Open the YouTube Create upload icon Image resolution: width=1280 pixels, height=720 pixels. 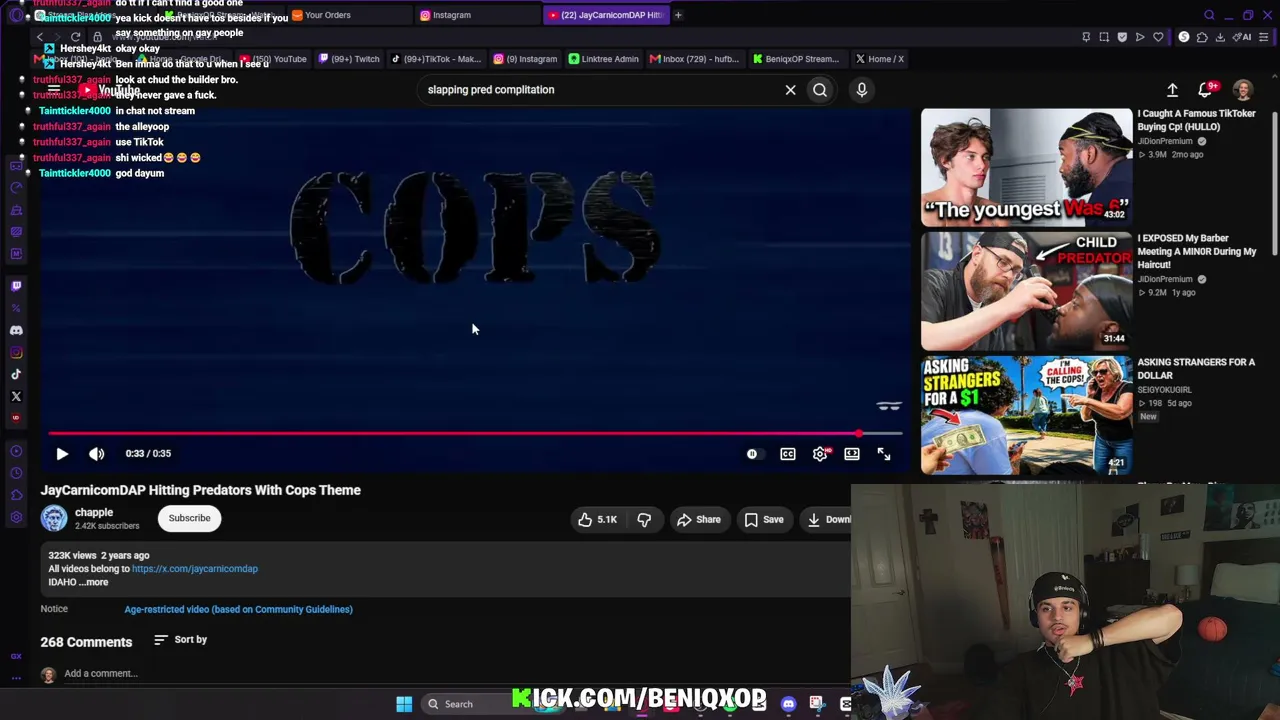click(1172, 90)
